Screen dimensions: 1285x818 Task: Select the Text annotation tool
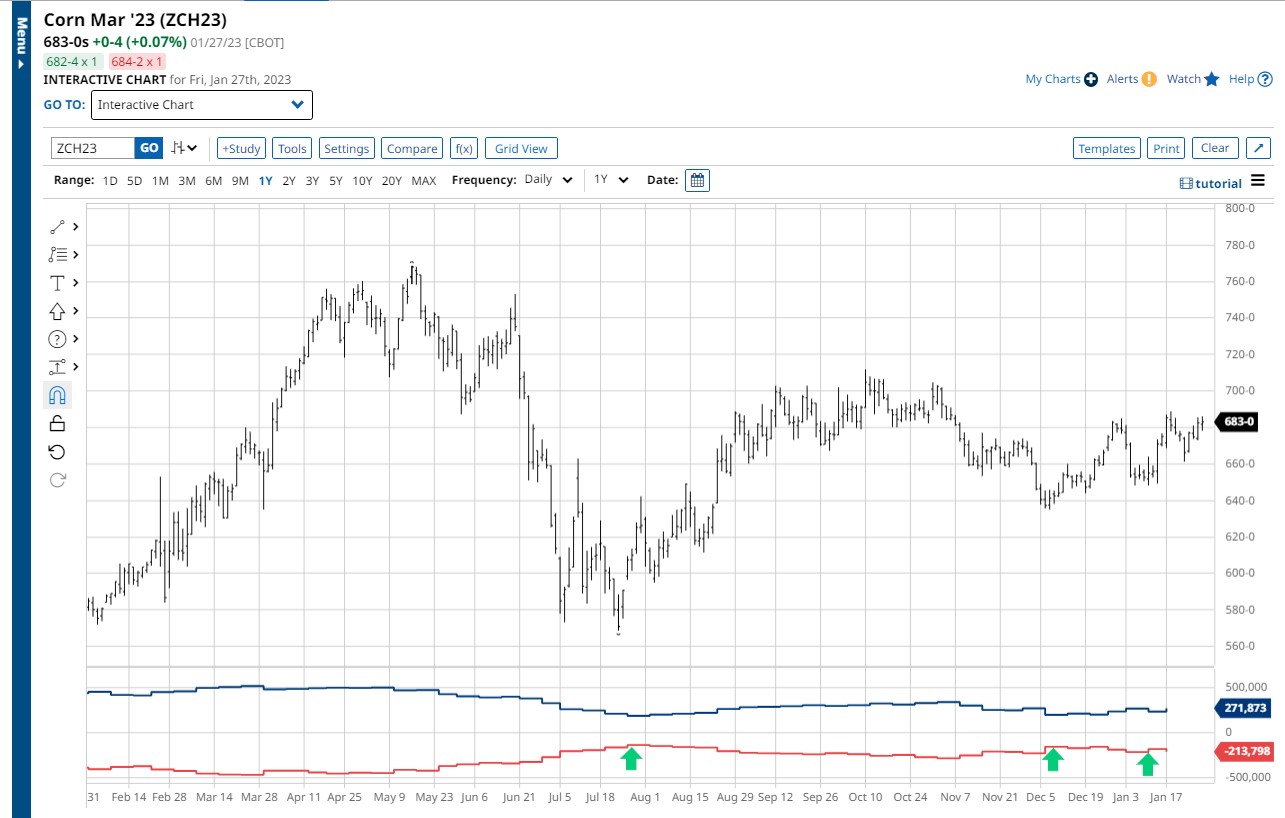pyautogui.click(x=57, y=283)
